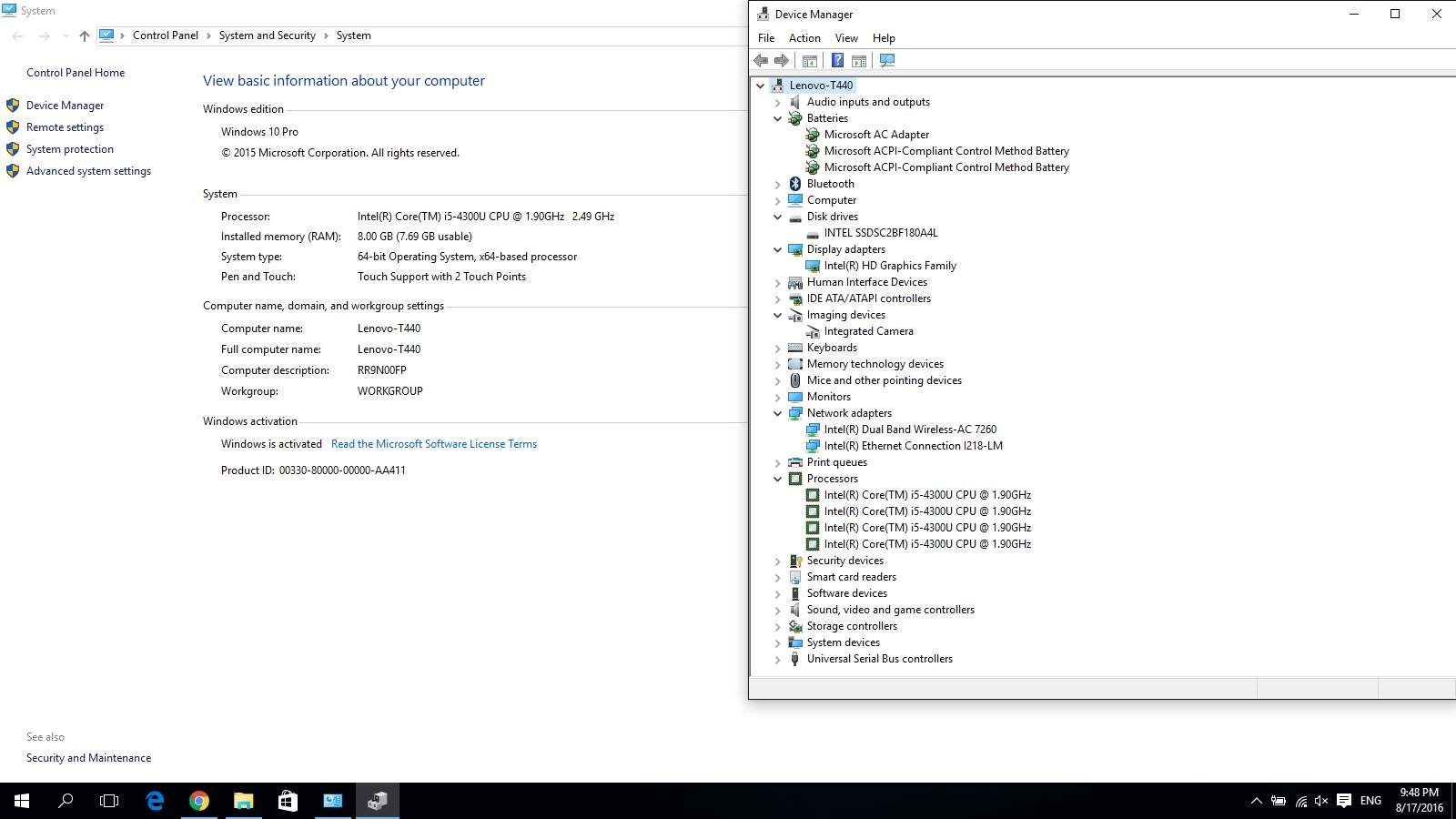
Task: Click Show/Hide Action Pane toolbar icon
Action: (x=859, y=61)
